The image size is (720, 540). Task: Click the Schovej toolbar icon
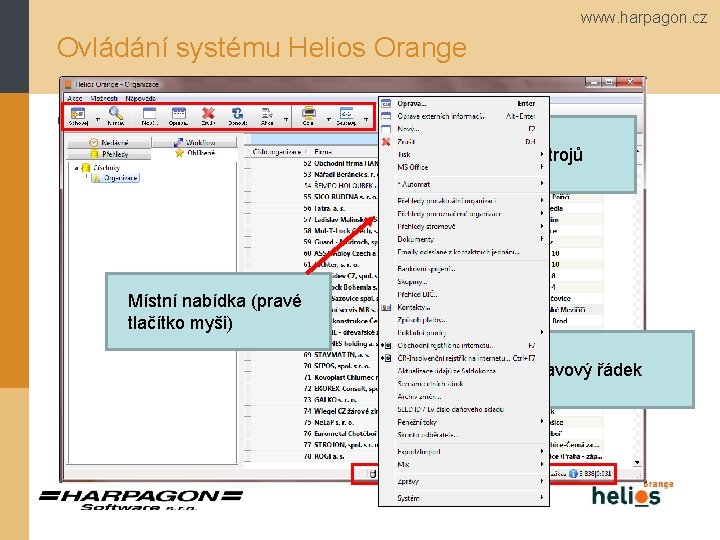click(x=78, y=113)
